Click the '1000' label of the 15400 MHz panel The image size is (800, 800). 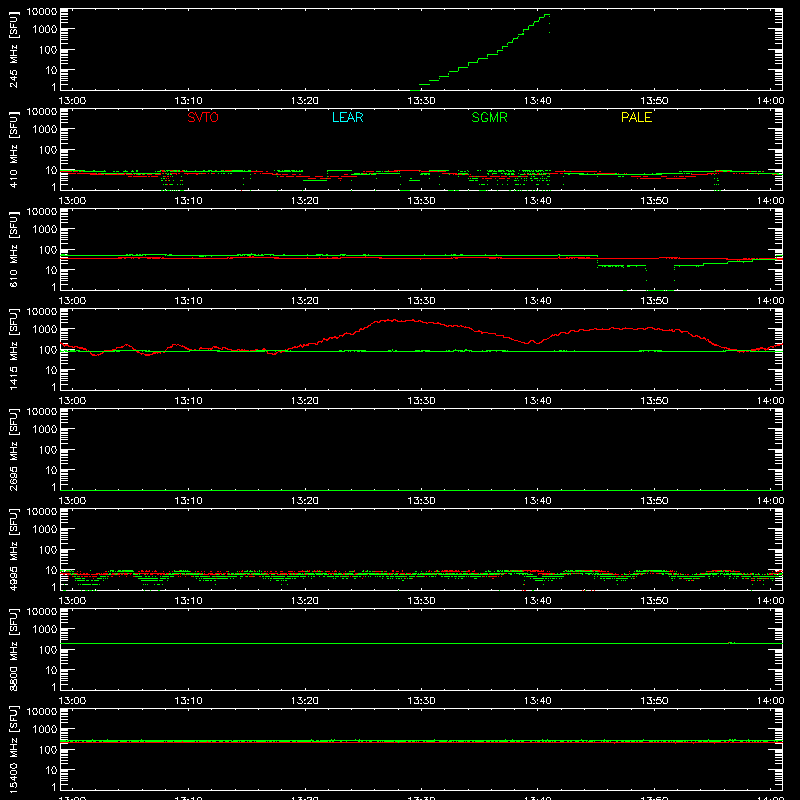(45, 730)
